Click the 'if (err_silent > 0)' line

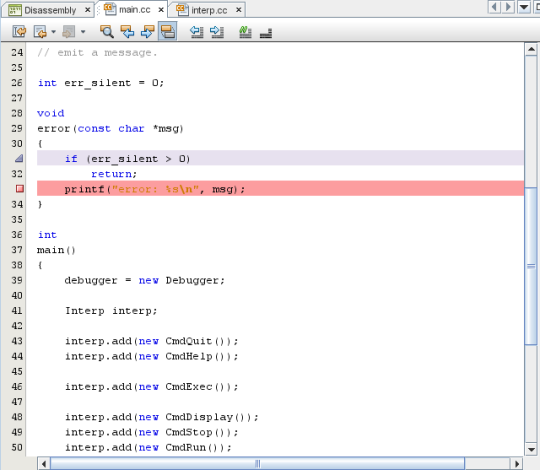[280, 158]
